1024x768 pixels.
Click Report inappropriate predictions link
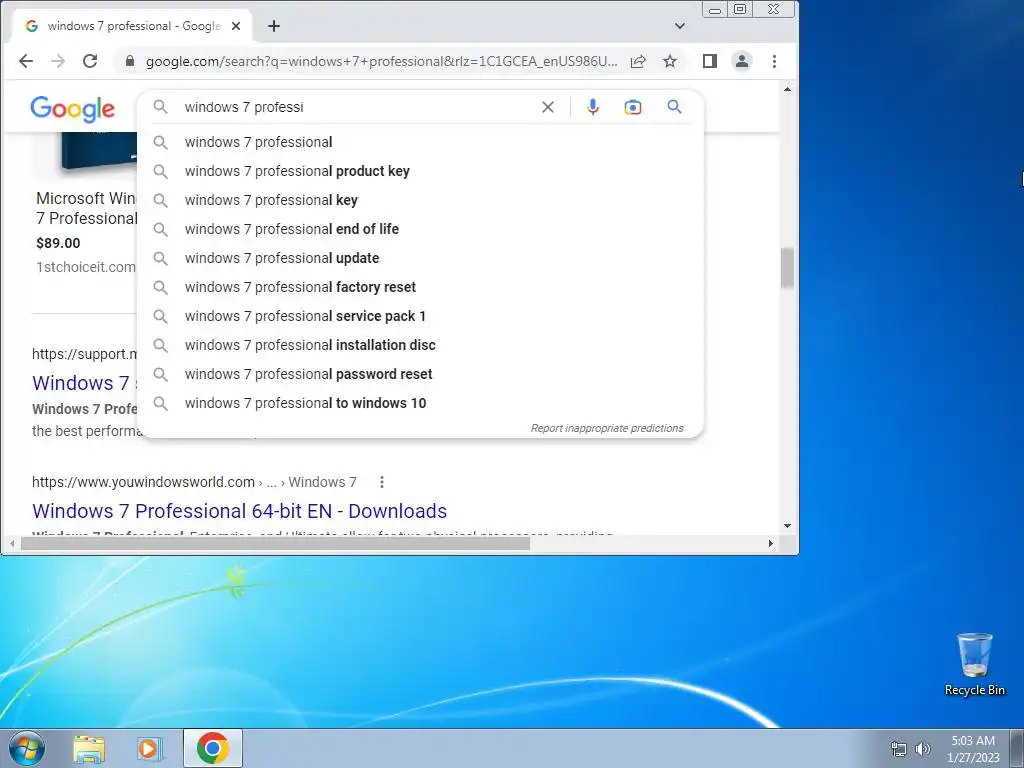click(607, 428)
